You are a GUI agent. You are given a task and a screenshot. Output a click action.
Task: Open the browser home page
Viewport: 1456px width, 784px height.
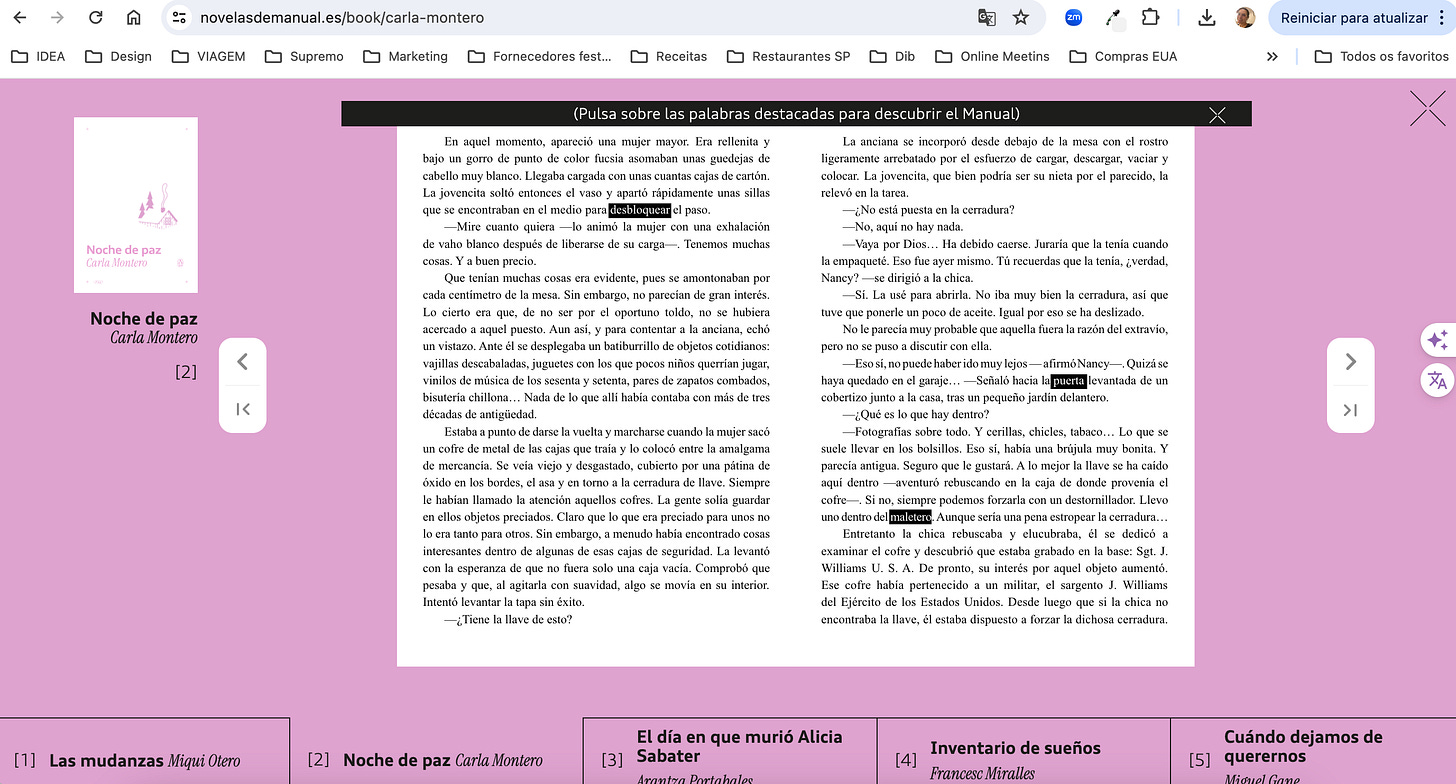point(134,18)
